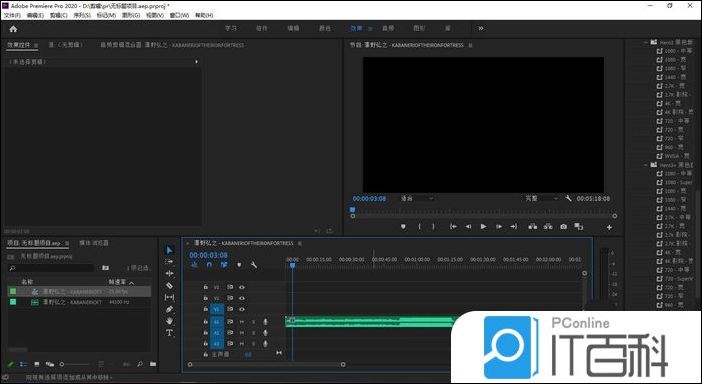The width and height of the screenshot is (702, 384).
Task: Start playback in the Program Monitor
Action: point(483,227)
